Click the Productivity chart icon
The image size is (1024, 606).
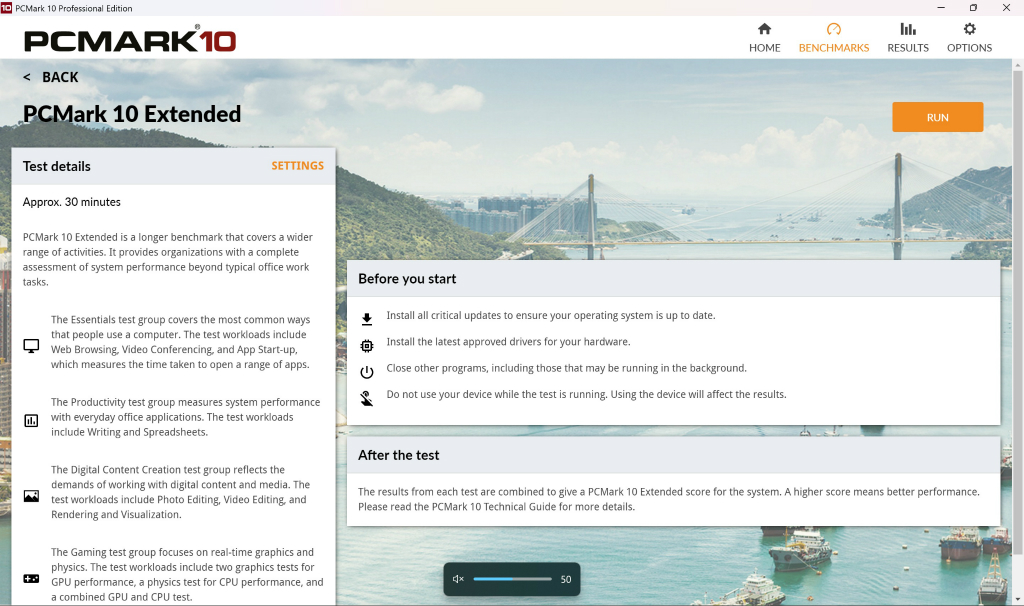pos(31,421)
